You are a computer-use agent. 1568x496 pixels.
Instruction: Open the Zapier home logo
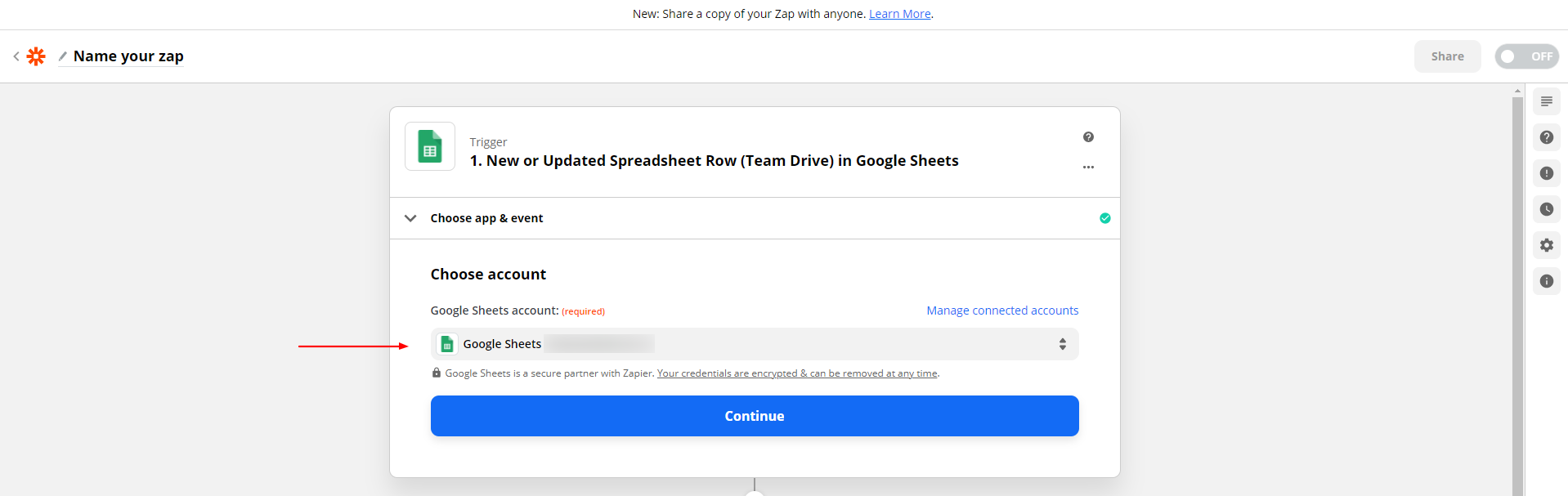tap(36, 56)
